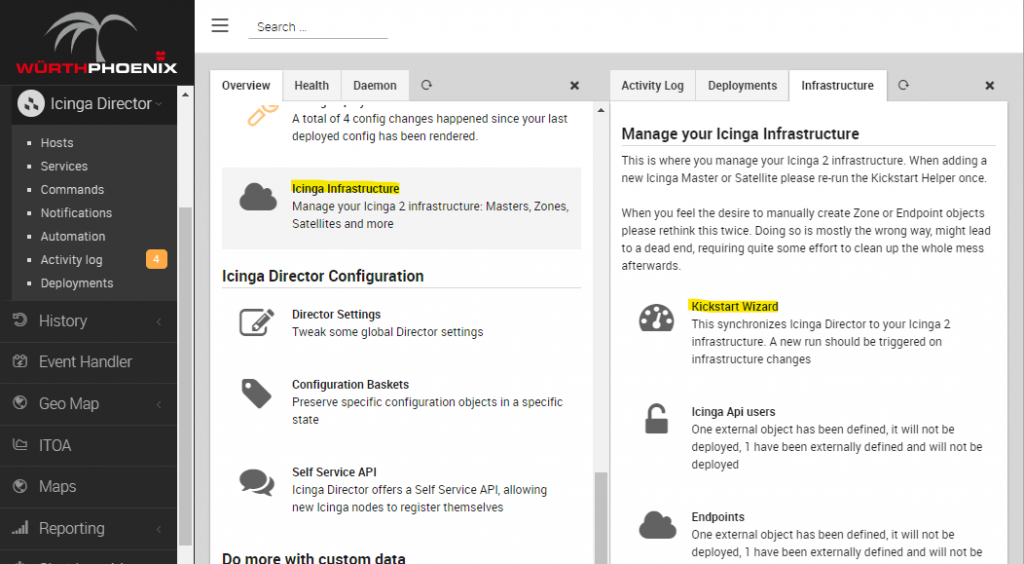The height and width of the screenshot is (564, 1024).
Task: Refresh the left Overview panel
Action: 426,86
